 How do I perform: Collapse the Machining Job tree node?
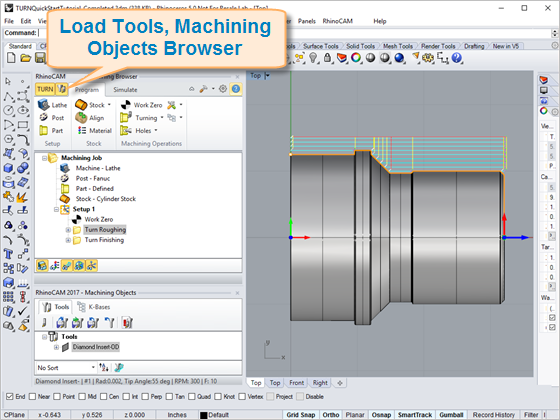(x=44, y=158)
